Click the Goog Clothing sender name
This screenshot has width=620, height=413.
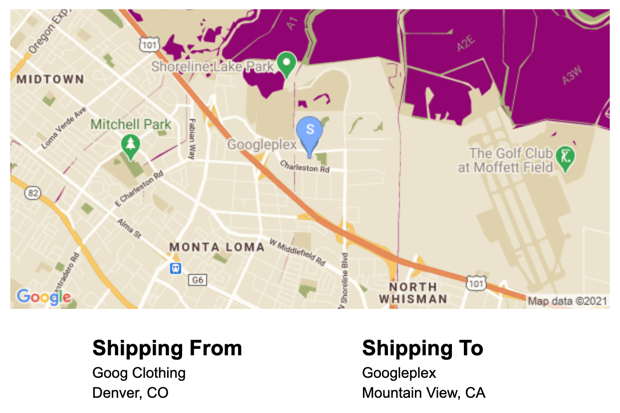pyautogui.click(x=139, y=373)
